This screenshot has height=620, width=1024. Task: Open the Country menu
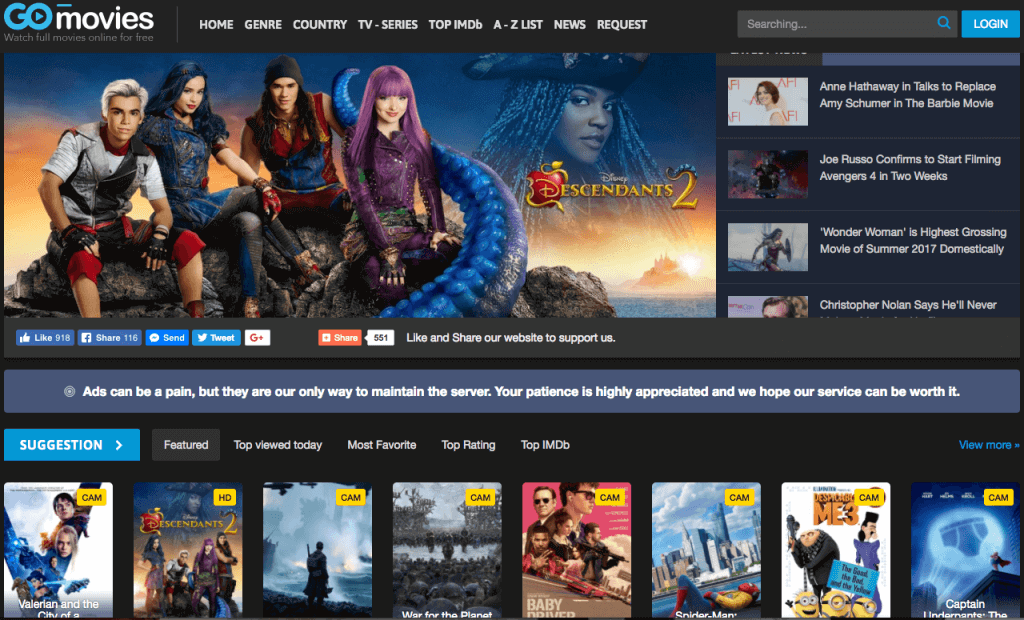(320, 25)
